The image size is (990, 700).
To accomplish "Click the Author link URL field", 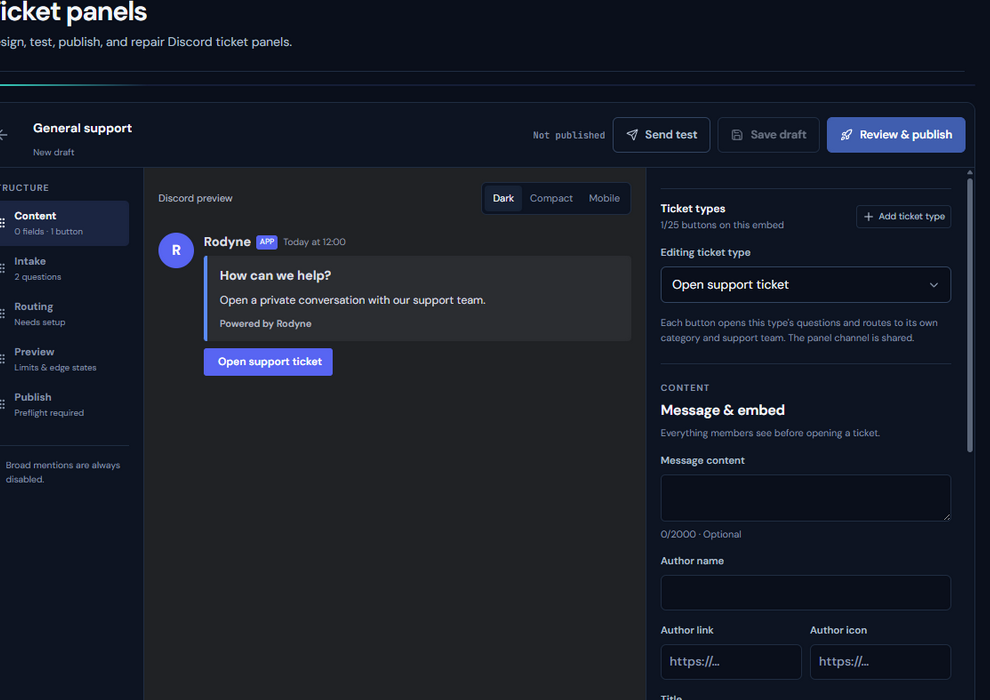I will [x=731, y=661].
